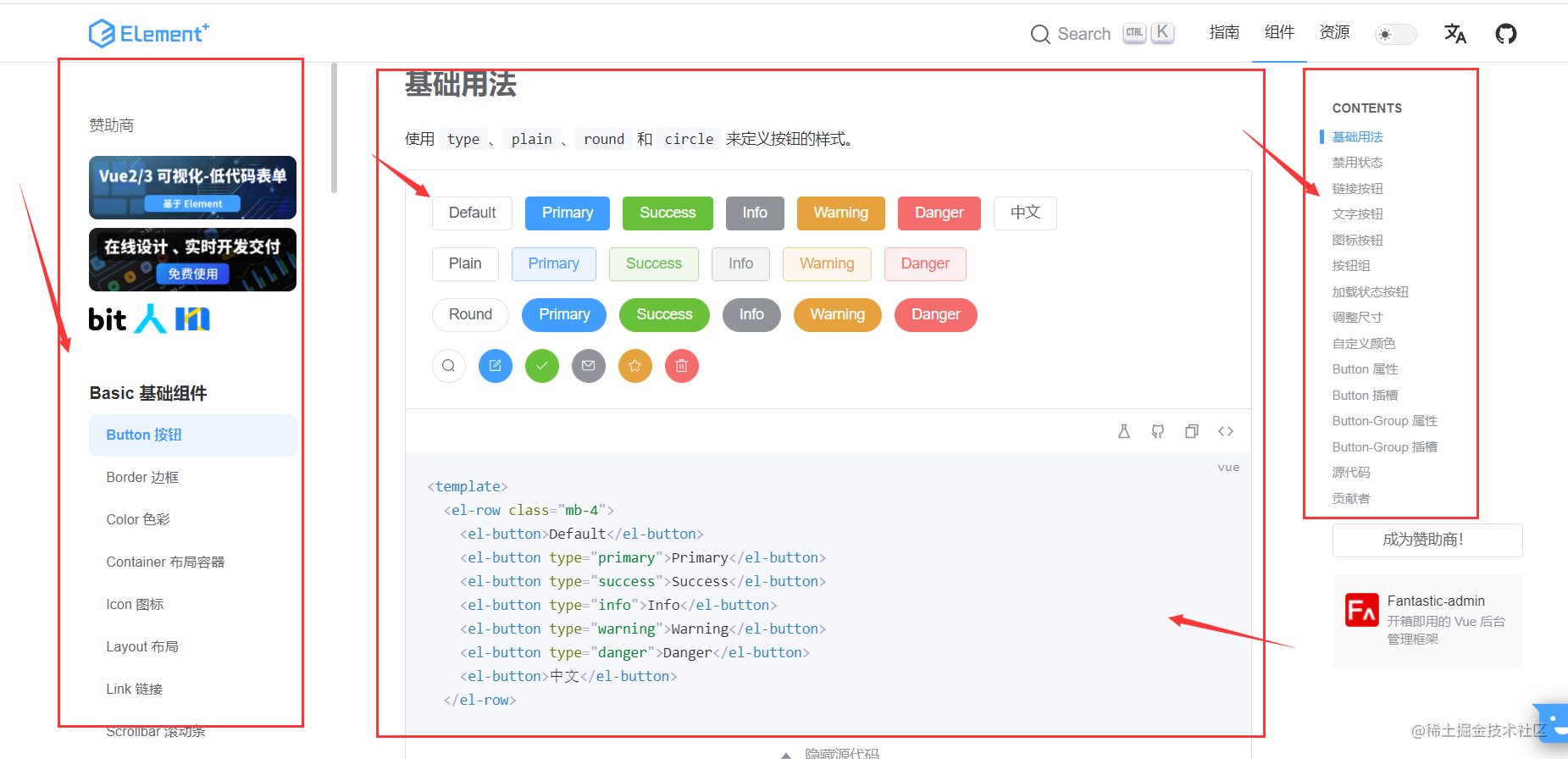Click the round Primary button
Image resolution: width=1568 pixels, height=759 pixels.
point(564,314)
